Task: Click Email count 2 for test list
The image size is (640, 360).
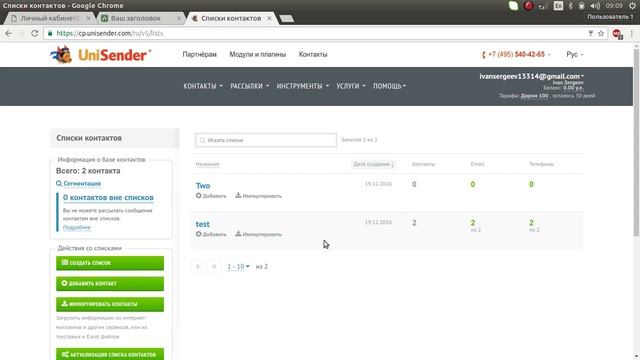Action: [473, 223]
